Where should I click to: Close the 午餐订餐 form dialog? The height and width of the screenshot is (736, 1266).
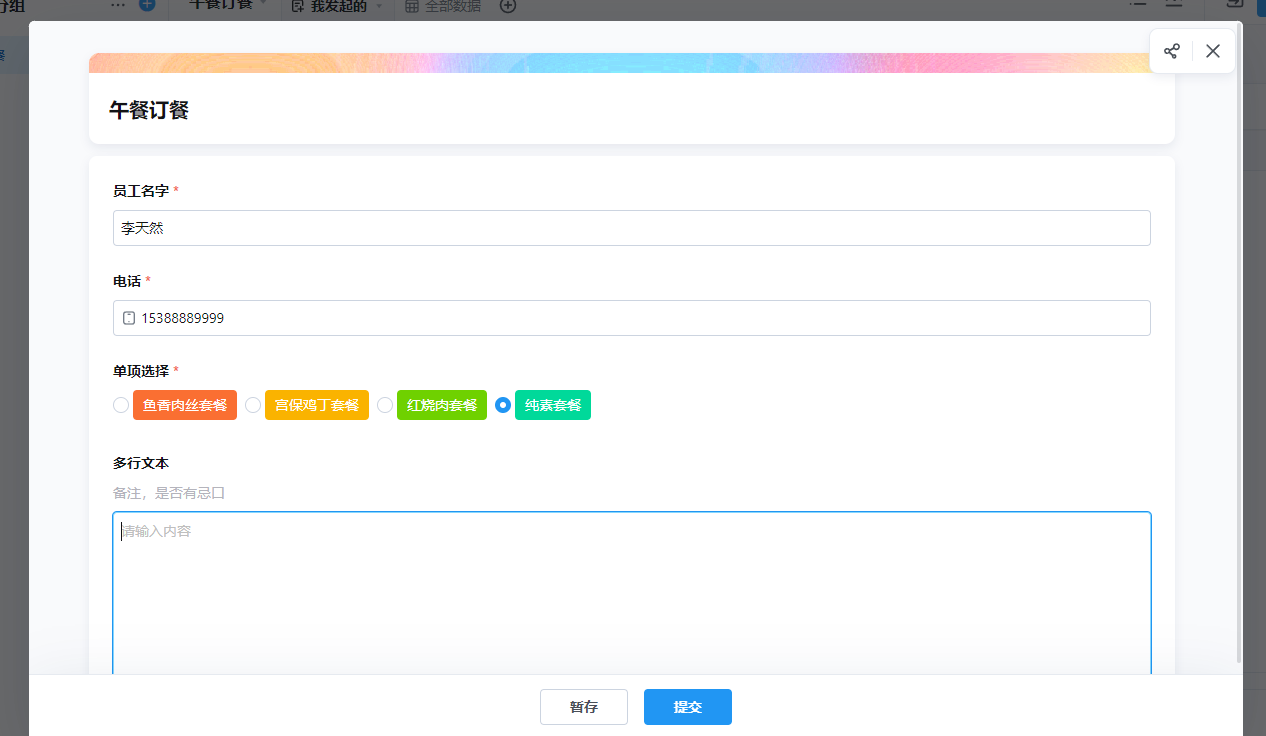(1213, 51)
